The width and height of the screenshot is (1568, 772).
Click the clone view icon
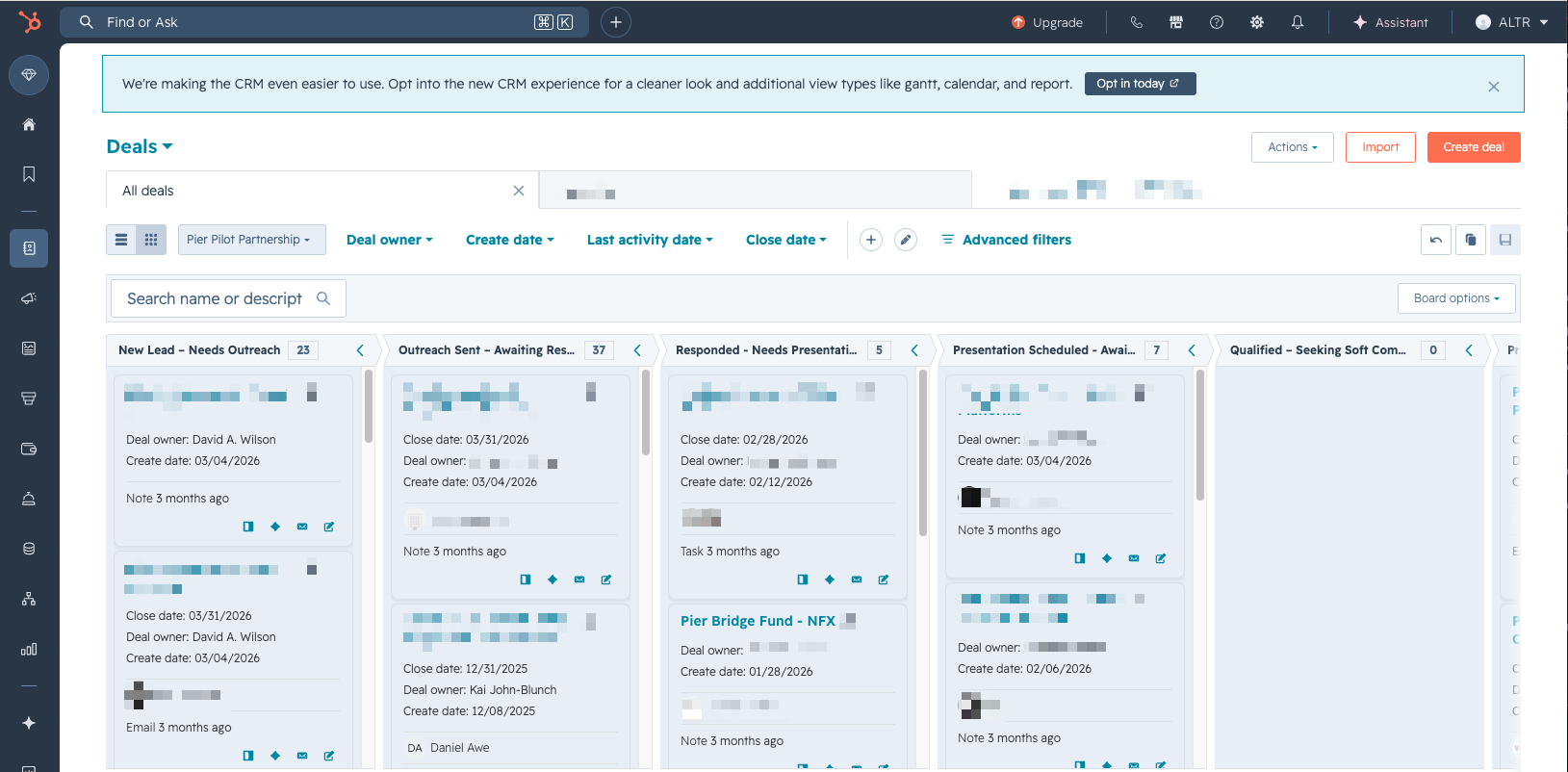(x=1471, y=240)
